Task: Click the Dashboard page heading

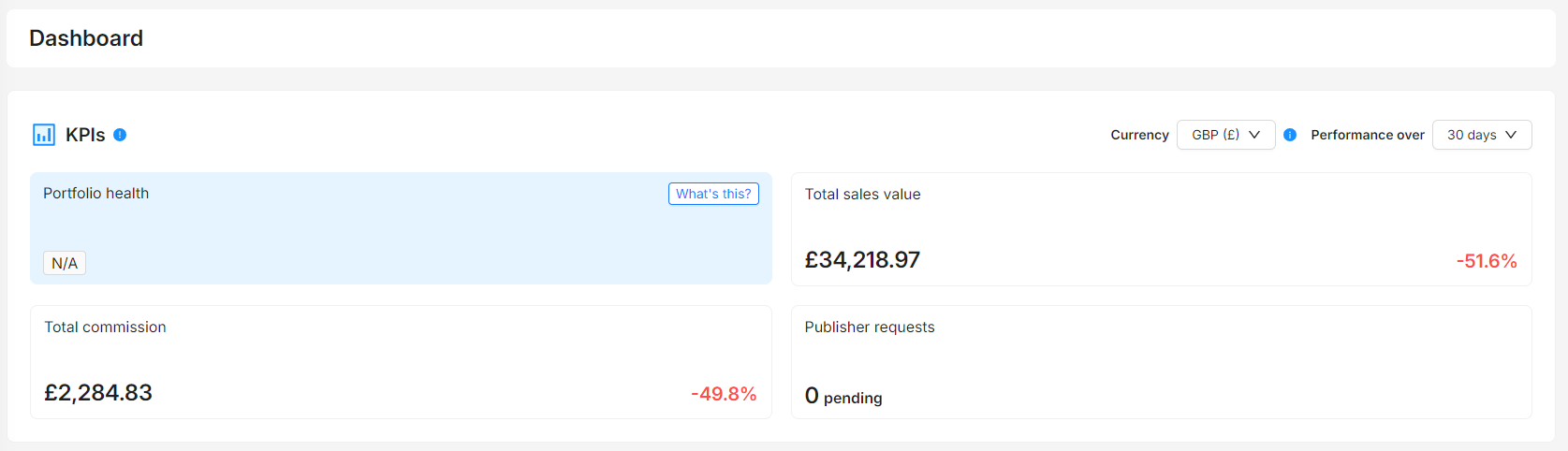Action: (86, 38)
